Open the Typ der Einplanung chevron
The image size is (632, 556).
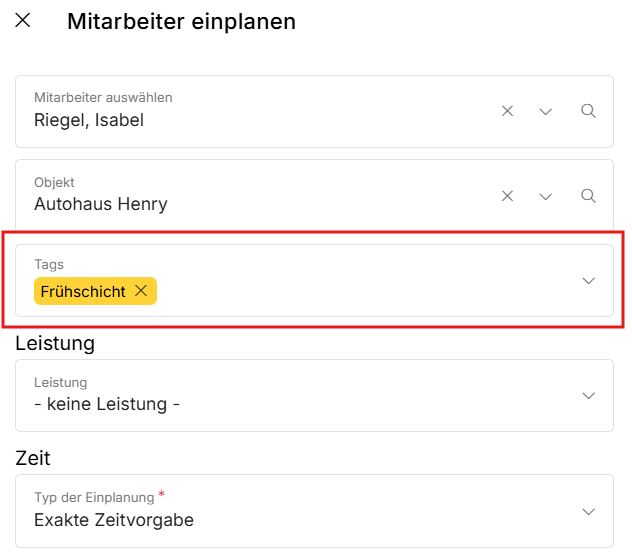pyautogui.click(x=589, y=511)
